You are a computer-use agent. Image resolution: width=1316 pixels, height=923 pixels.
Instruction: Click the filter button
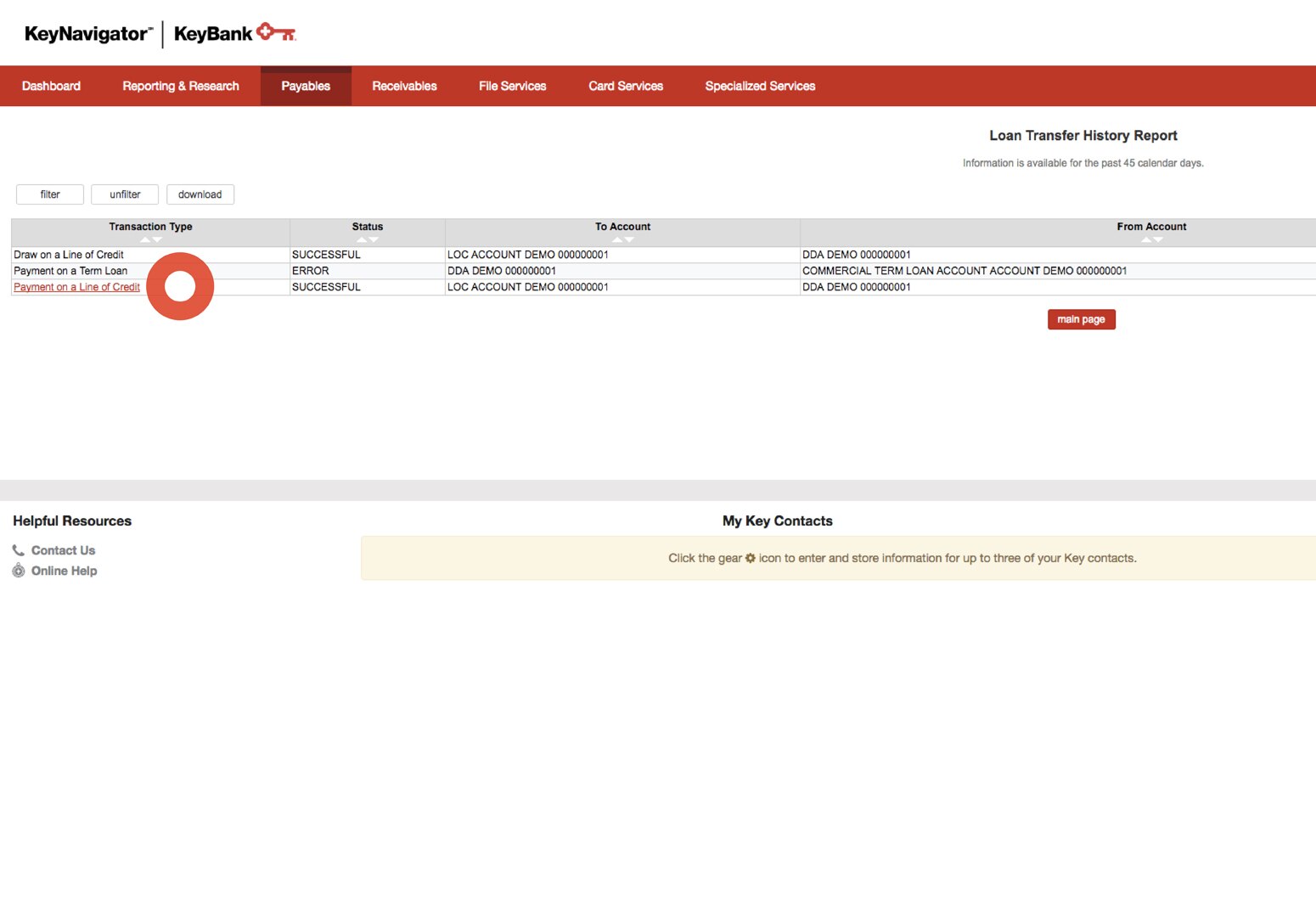pyautogui.click(x=49, y=194)
